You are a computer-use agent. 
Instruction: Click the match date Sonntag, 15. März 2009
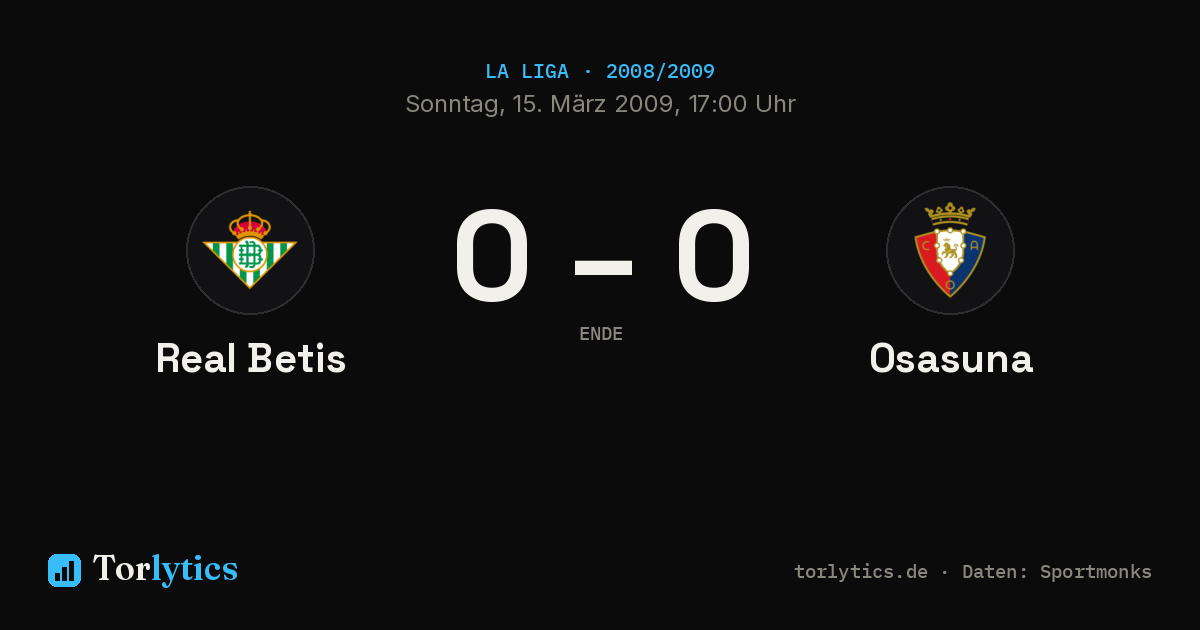click(x=540, y=104)
